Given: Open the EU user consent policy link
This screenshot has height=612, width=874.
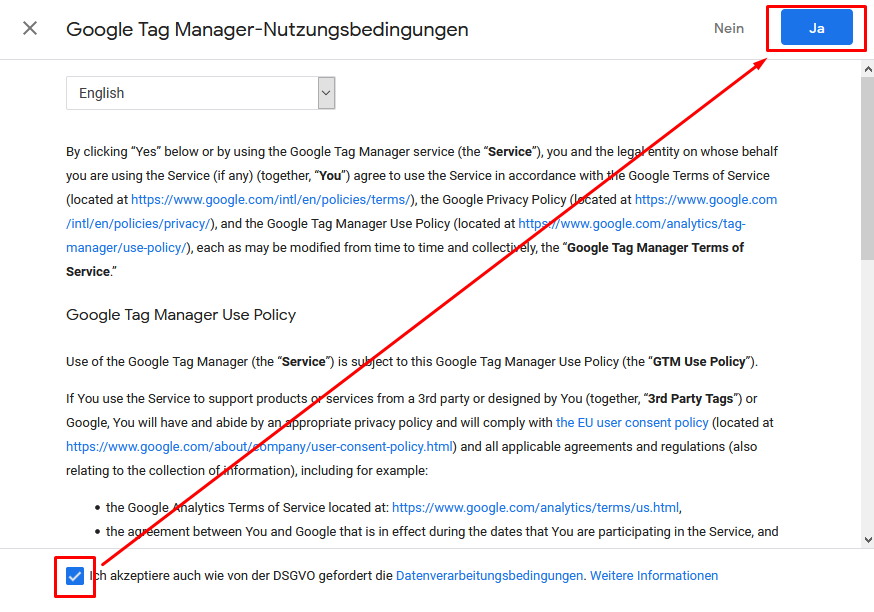Looking at the screenshot, I should click(632, 422).
